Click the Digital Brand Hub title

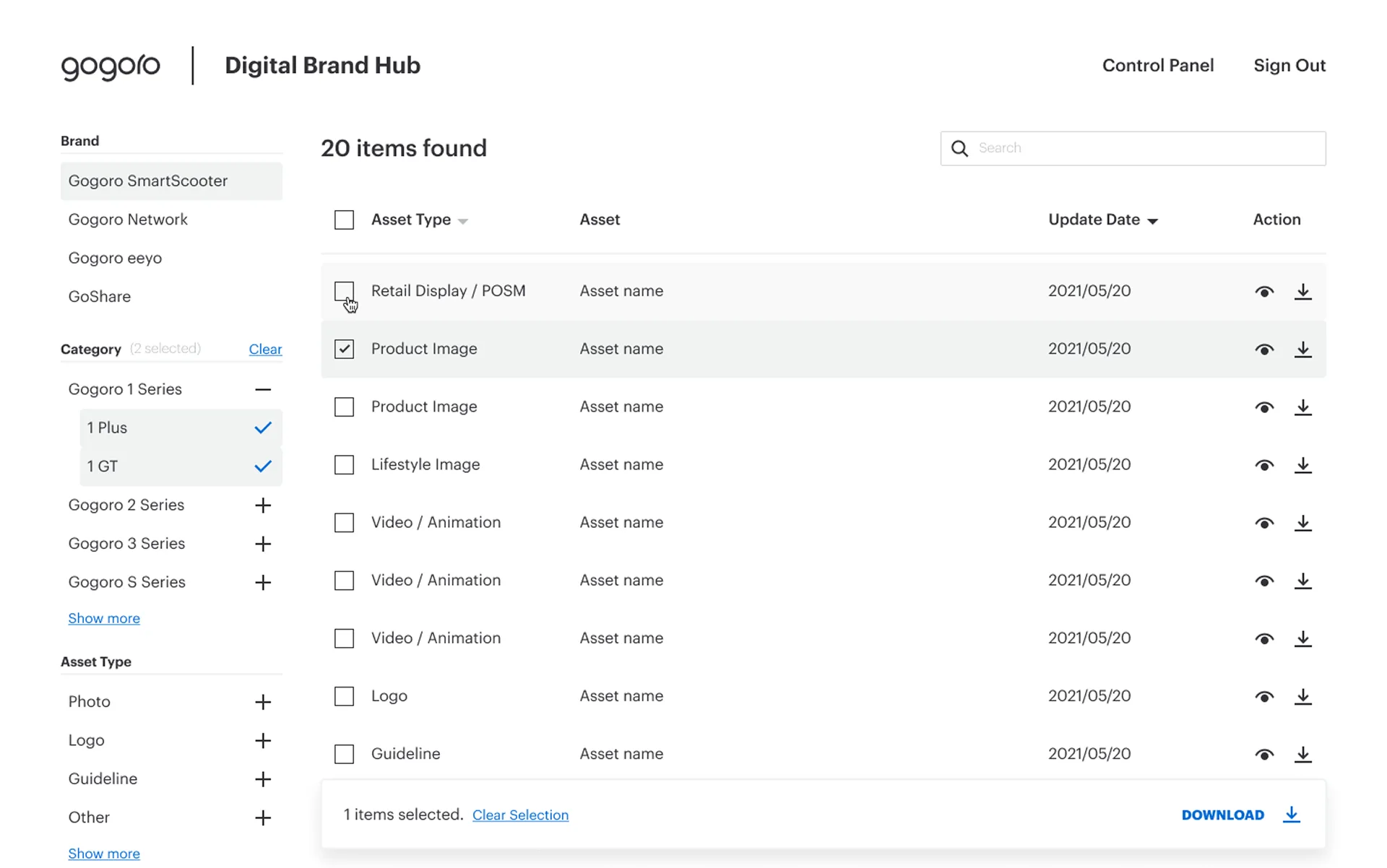pyautogui.click(x=322, y=65)
